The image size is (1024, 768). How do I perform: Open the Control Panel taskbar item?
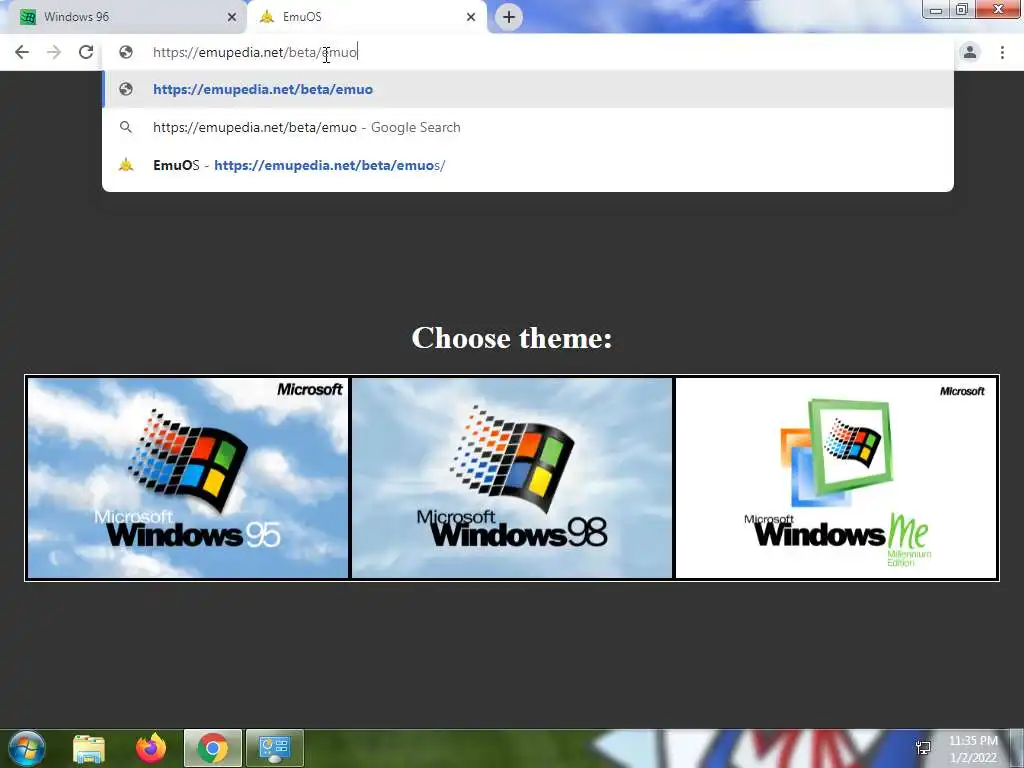[x=274, y=748]
